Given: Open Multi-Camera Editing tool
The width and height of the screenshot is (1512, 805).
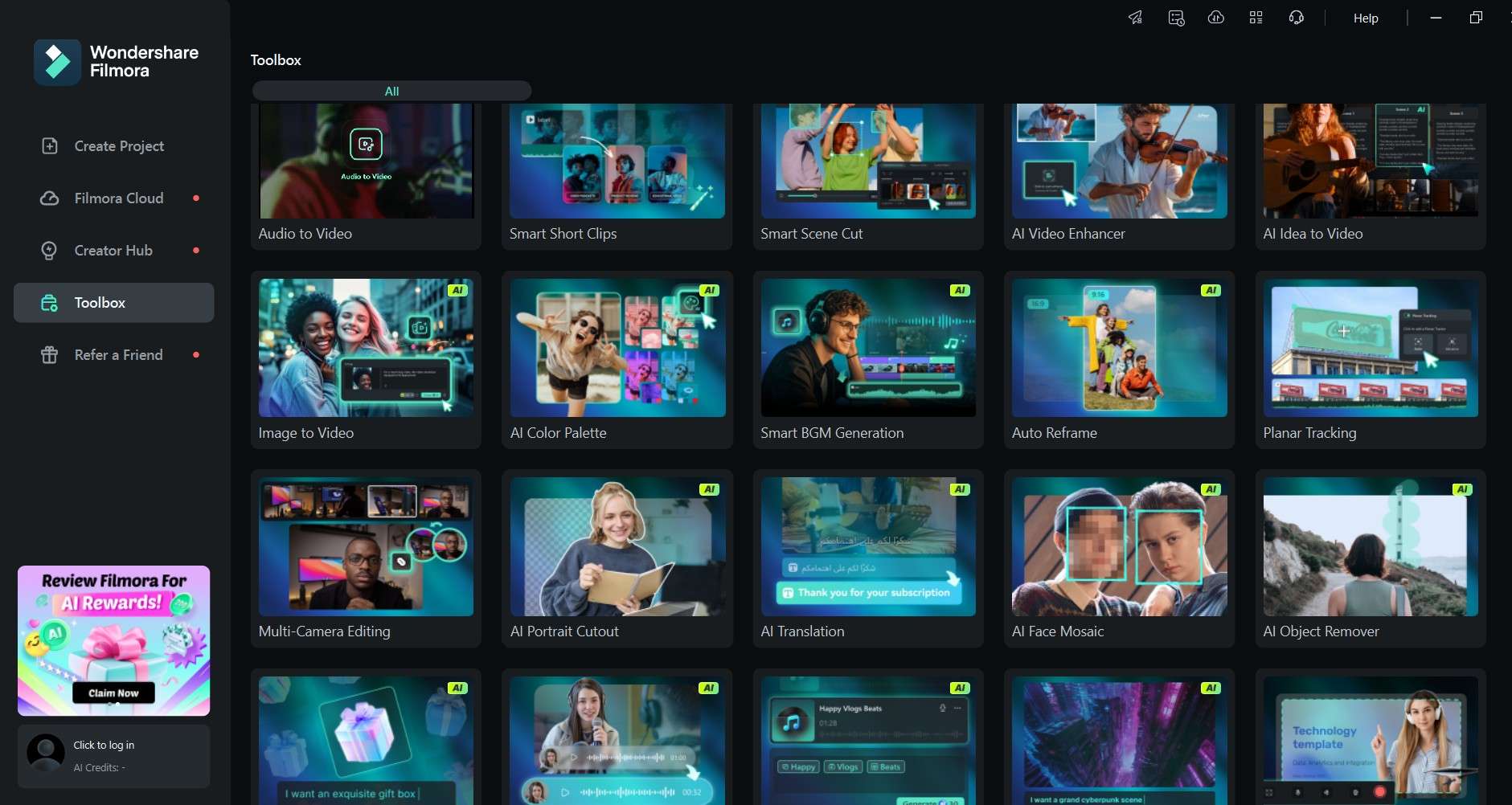Looking at the screenshot, I should click(x=366, y=558).
